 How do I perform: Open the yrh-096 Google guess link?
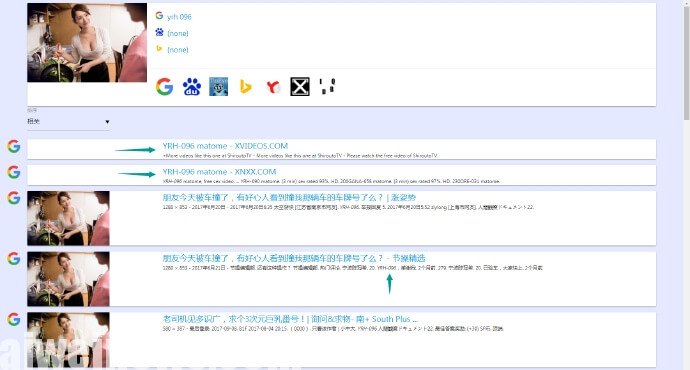pos(179,17)
